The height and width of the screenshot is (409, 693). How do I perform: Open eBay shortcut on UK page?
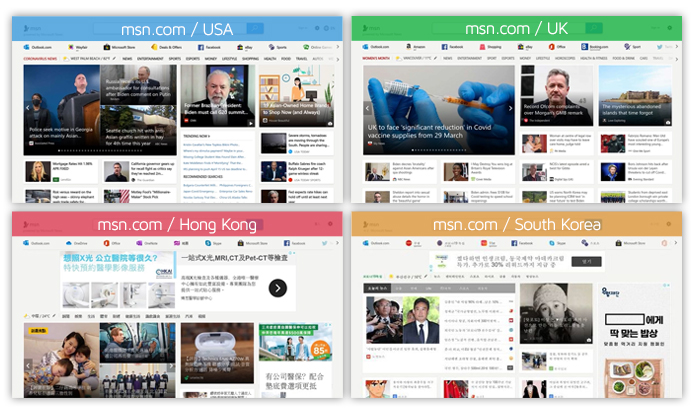click(525, 46)
